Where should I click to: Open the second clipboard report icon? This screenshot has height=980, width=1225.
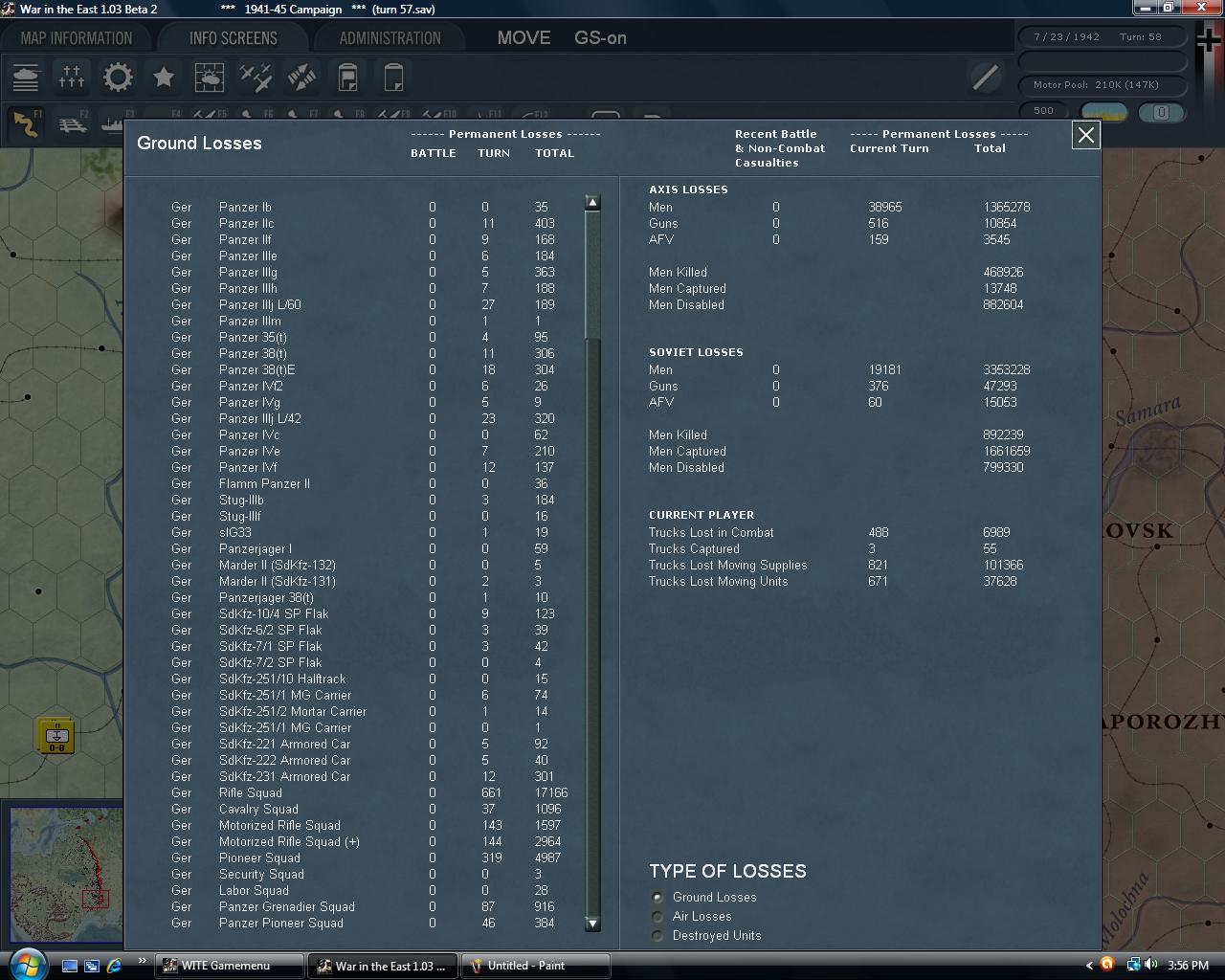click(x=393, y=77)
